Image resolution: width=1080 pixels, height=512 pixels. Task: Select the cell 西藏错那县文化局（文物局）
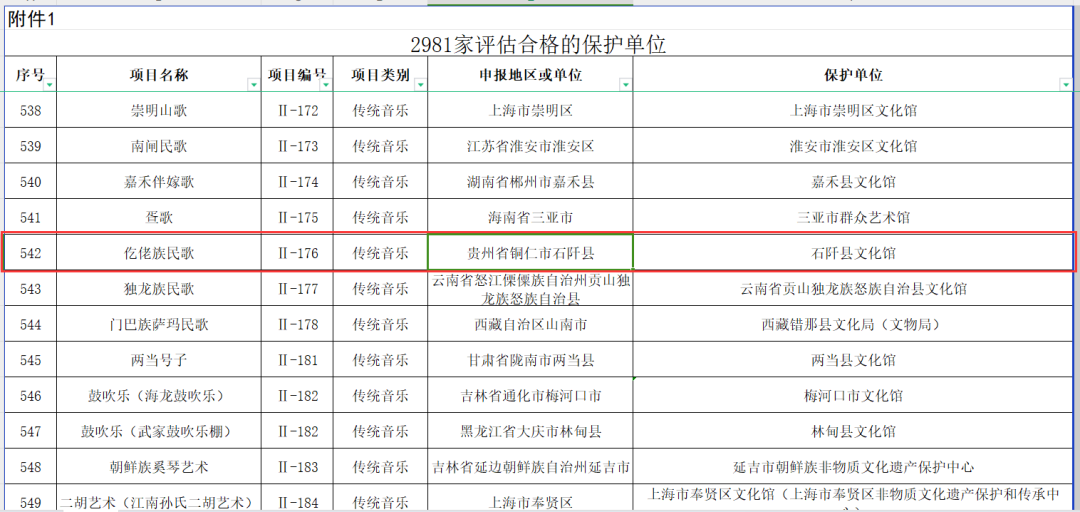[x=853, y=325]
